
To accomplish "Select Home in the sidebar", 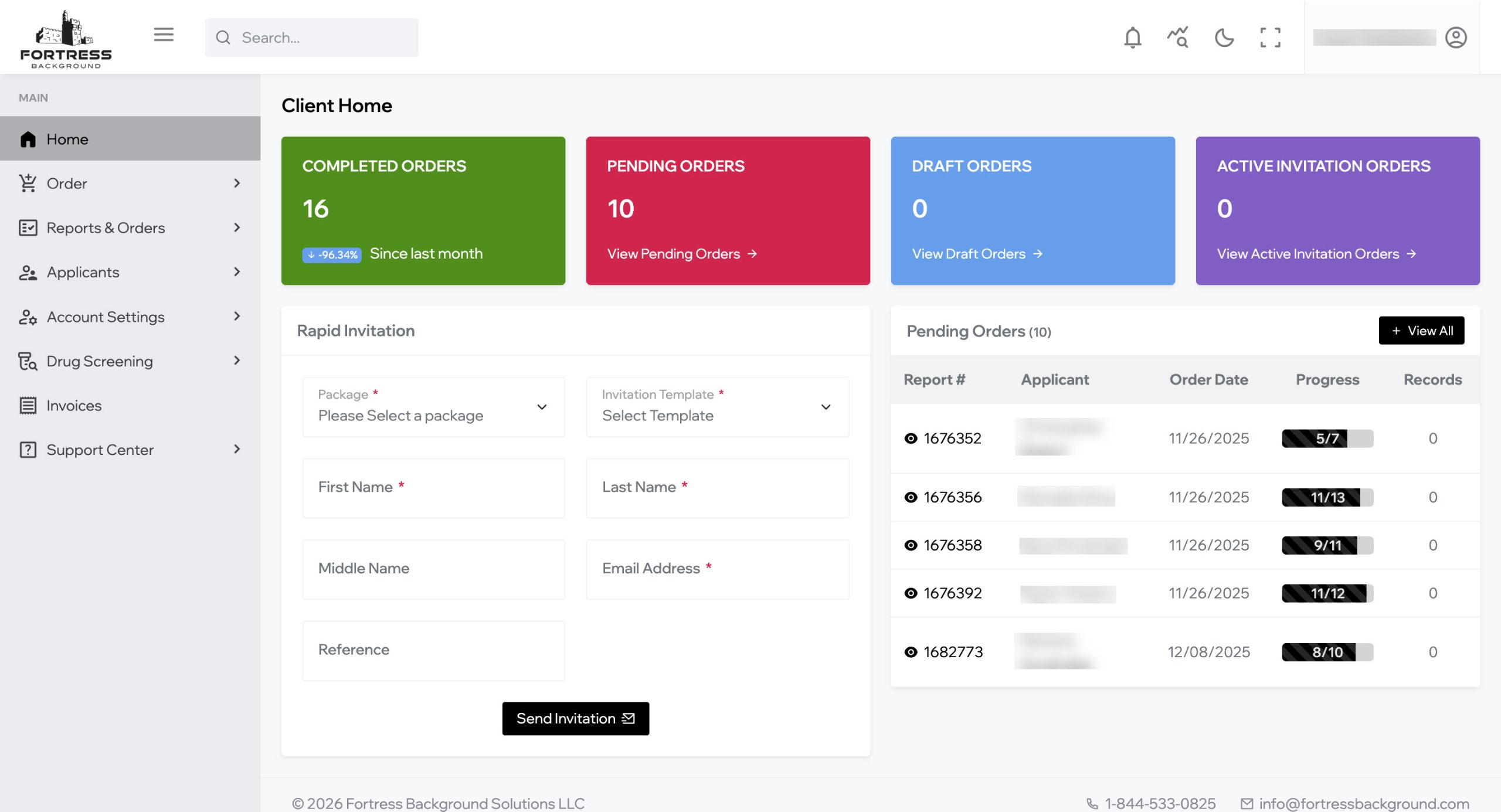I will [67, 139].
